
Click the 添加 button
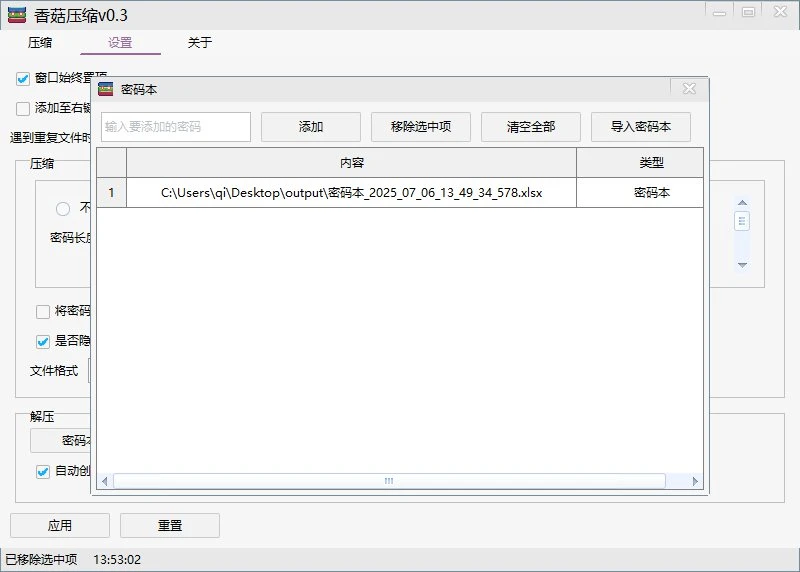(310, 127)
